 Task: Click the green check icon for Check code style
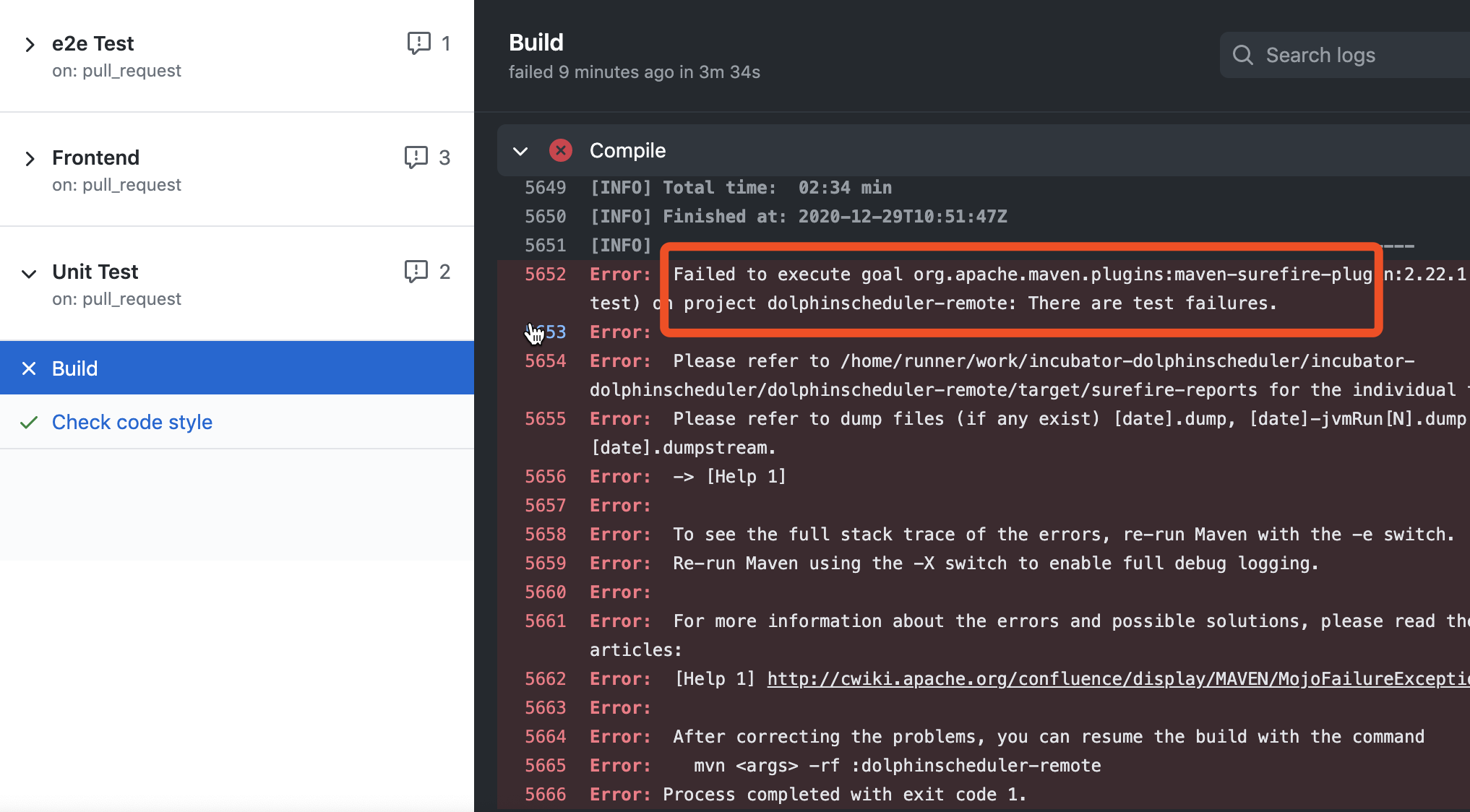[29, 422]
